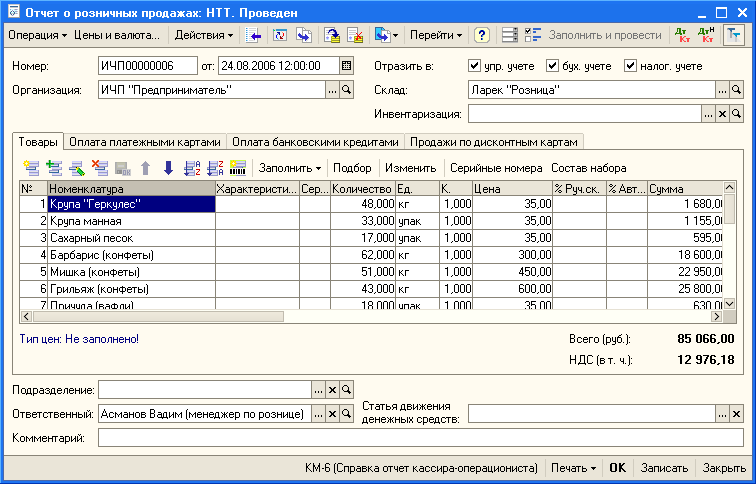Clear the Ответственный field with X
756x484 pixels.
coord(332,414)
